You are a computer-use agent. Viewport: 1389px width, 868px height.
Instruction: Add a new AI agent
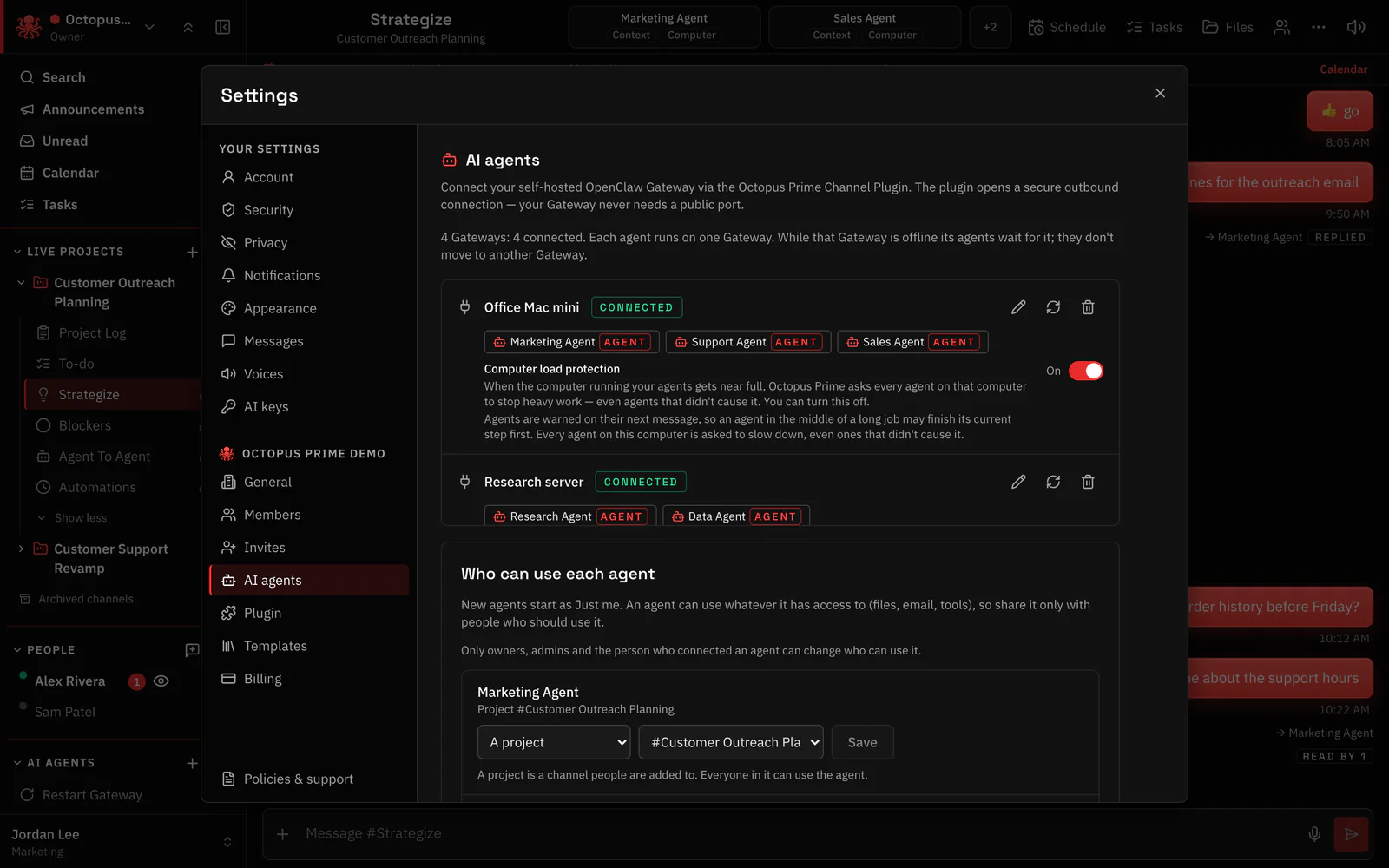(x=192, y=763)
